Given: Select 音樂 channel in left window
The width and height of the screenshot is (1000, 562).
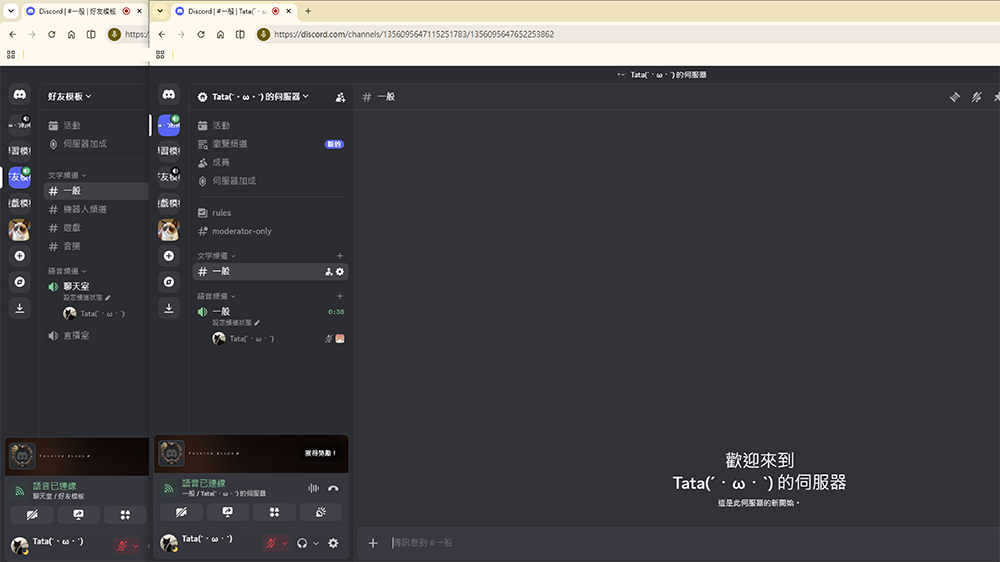Looking at the screenshot, I should click(x=96, y=246).
